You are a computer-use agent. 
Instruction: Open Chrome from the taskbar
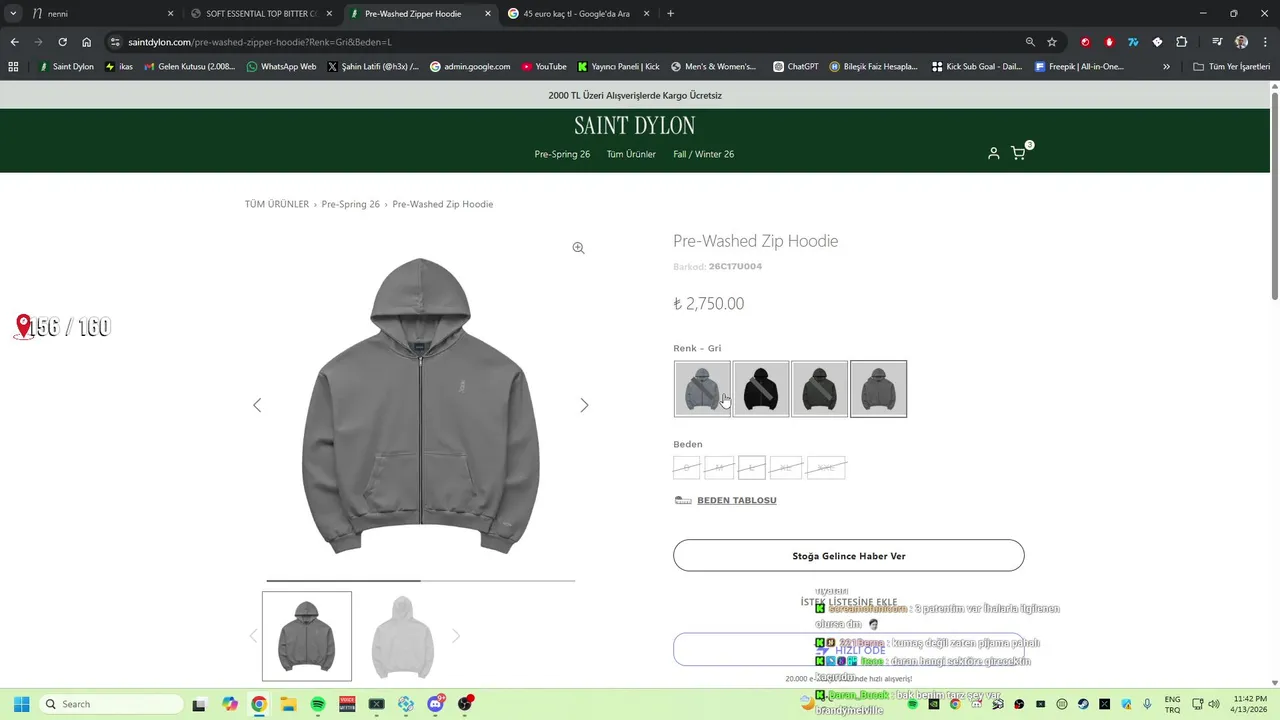pyautogui.click(x=259, y=704)
